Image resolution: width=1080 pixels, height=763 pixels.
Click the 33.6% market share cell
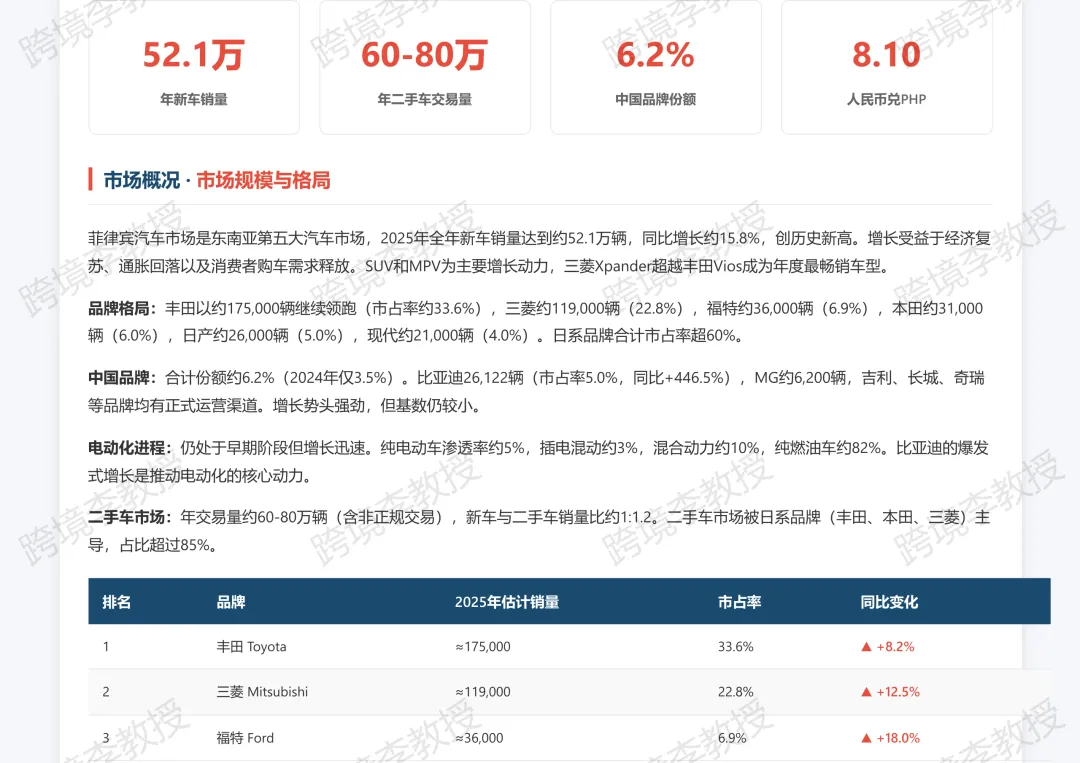pyautogui.click(x=736, y=647)
